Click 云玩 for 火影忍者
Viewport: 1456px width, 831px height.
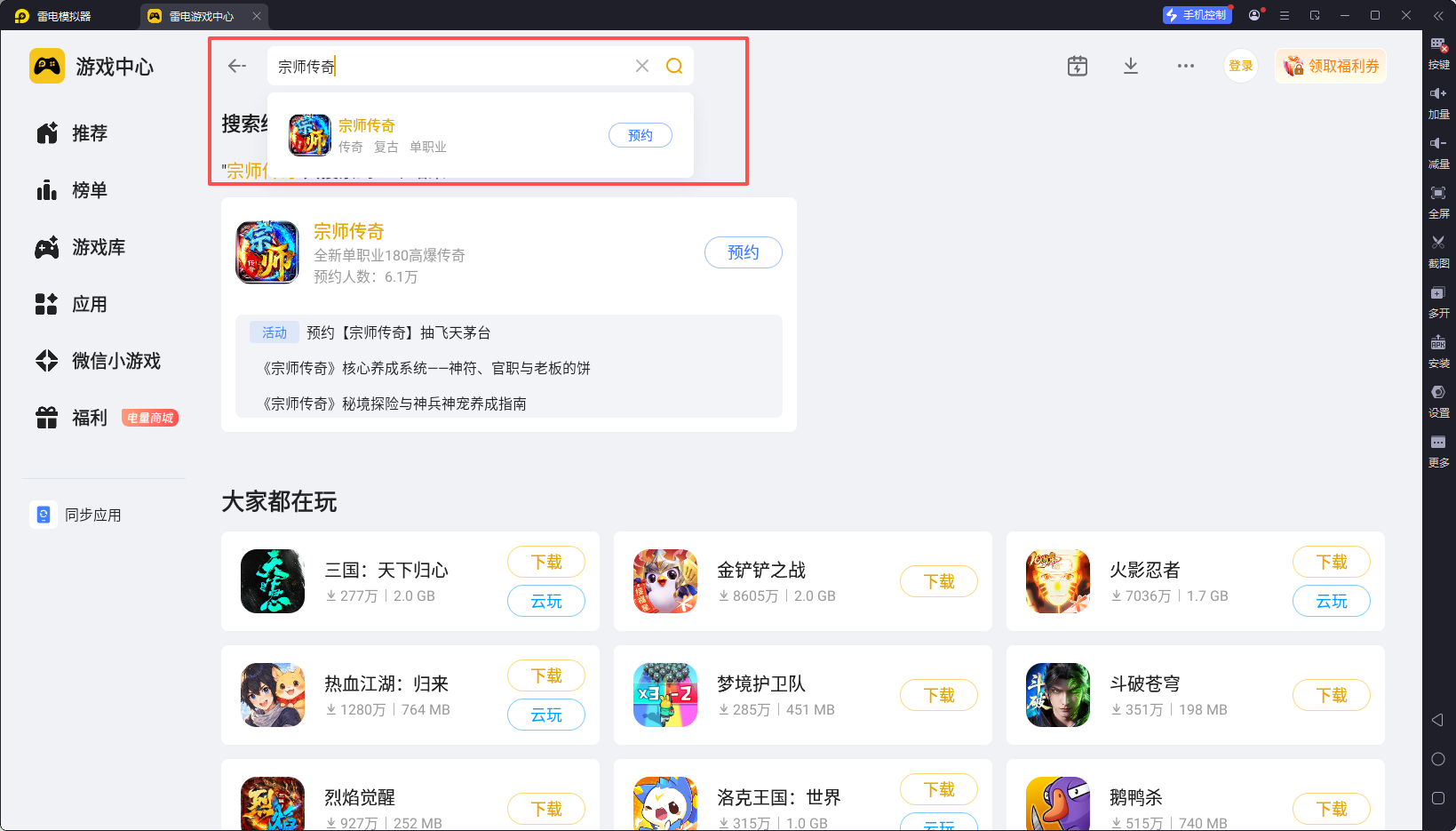(x=1332, y=601)
